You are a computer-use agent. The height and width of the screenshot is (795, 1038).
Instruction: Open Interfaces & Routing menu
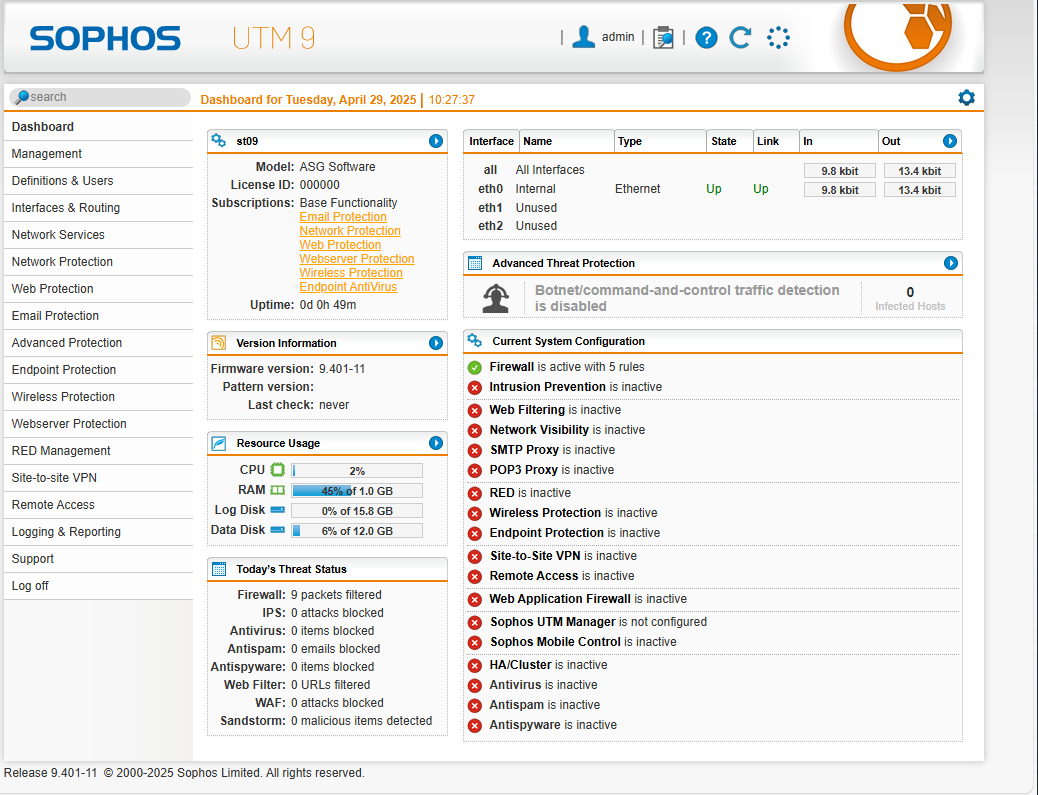[x=99, y=208]
